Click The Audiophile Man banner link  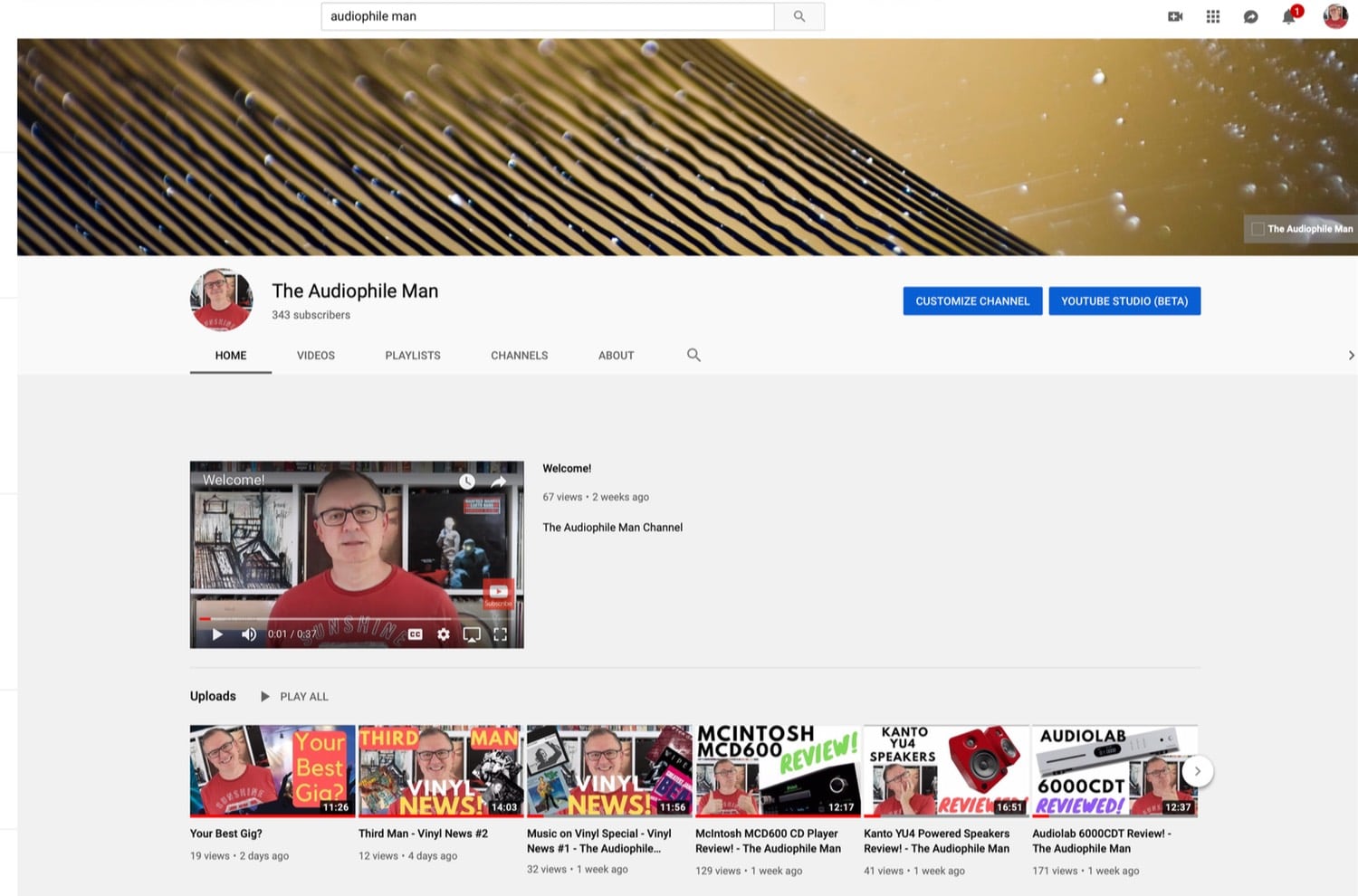(x=1302, y=229)
